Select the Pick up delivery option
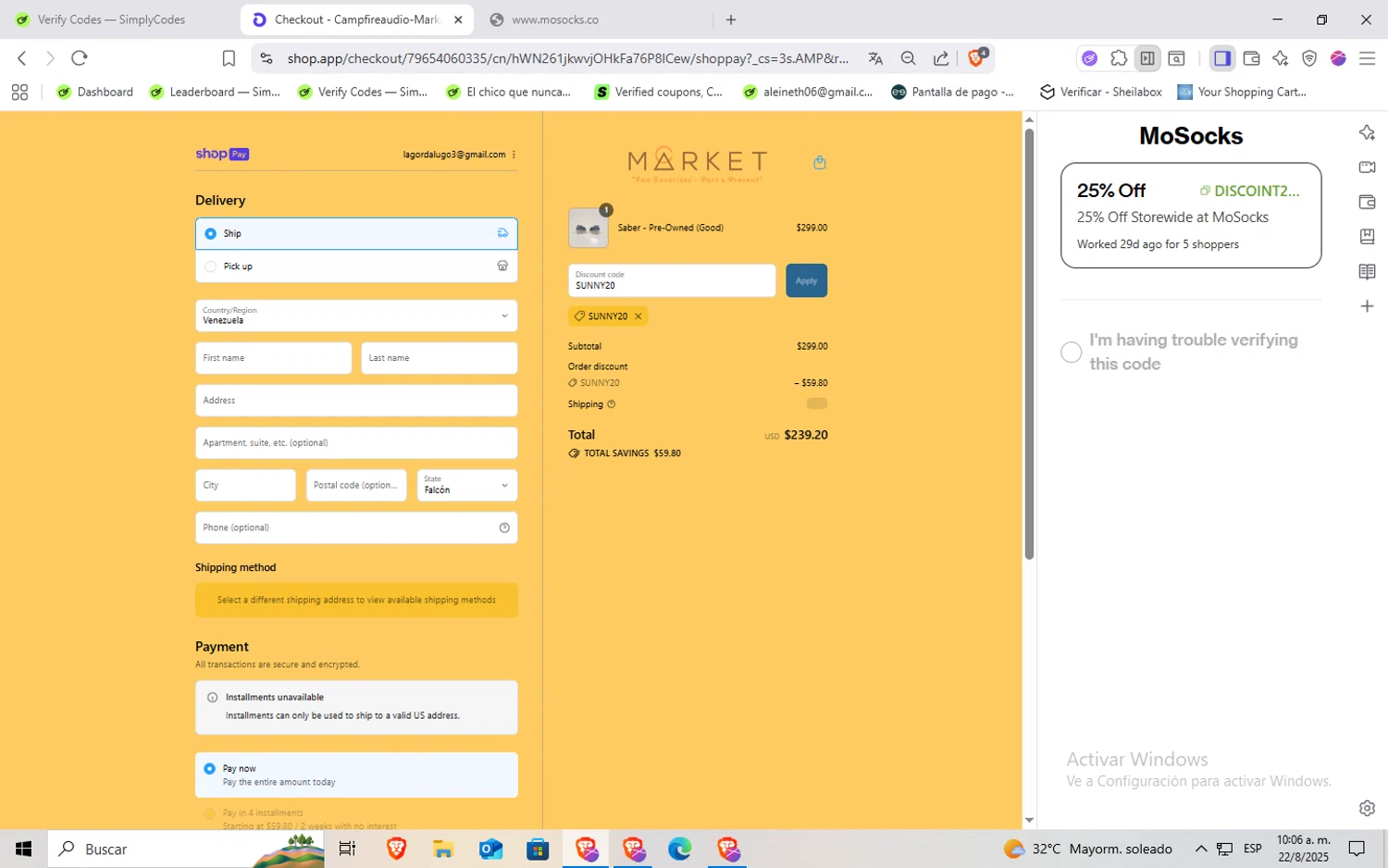Screen dimensions: 1388x868 pos(356,267)
